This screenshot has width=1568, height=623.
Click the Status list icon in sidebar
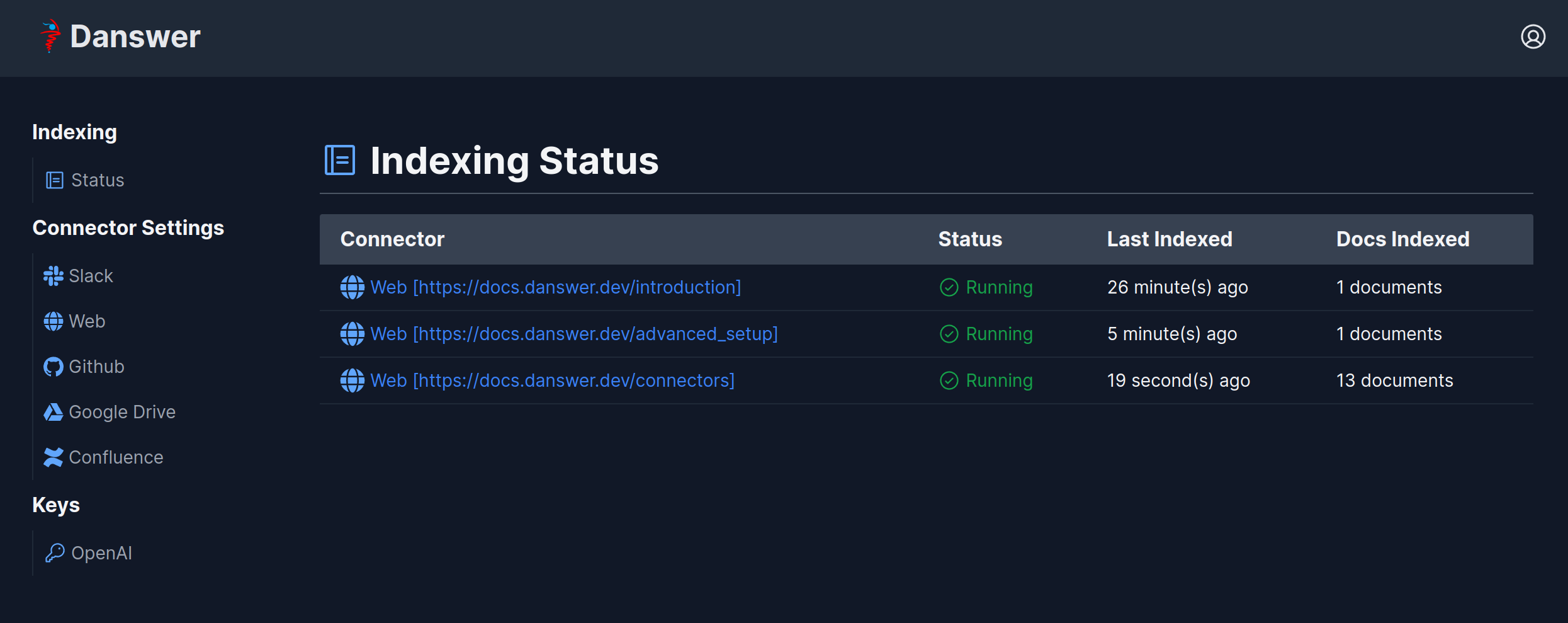pos(54,180)
